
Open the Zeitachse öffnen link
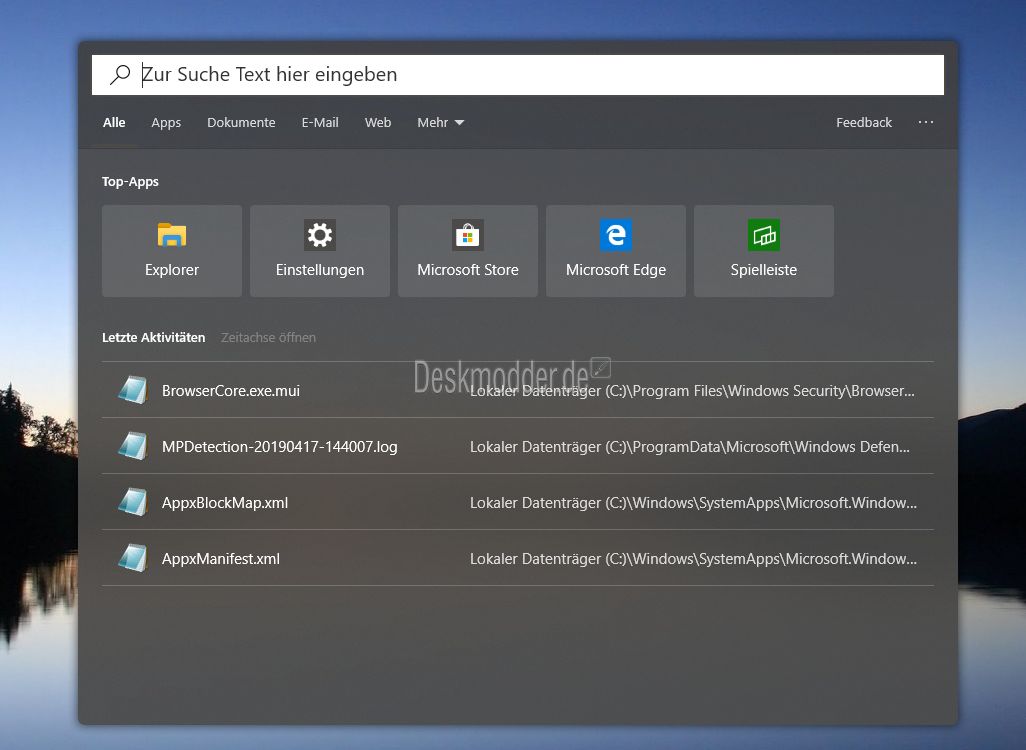pyautogui.click(x=268, y=338)
